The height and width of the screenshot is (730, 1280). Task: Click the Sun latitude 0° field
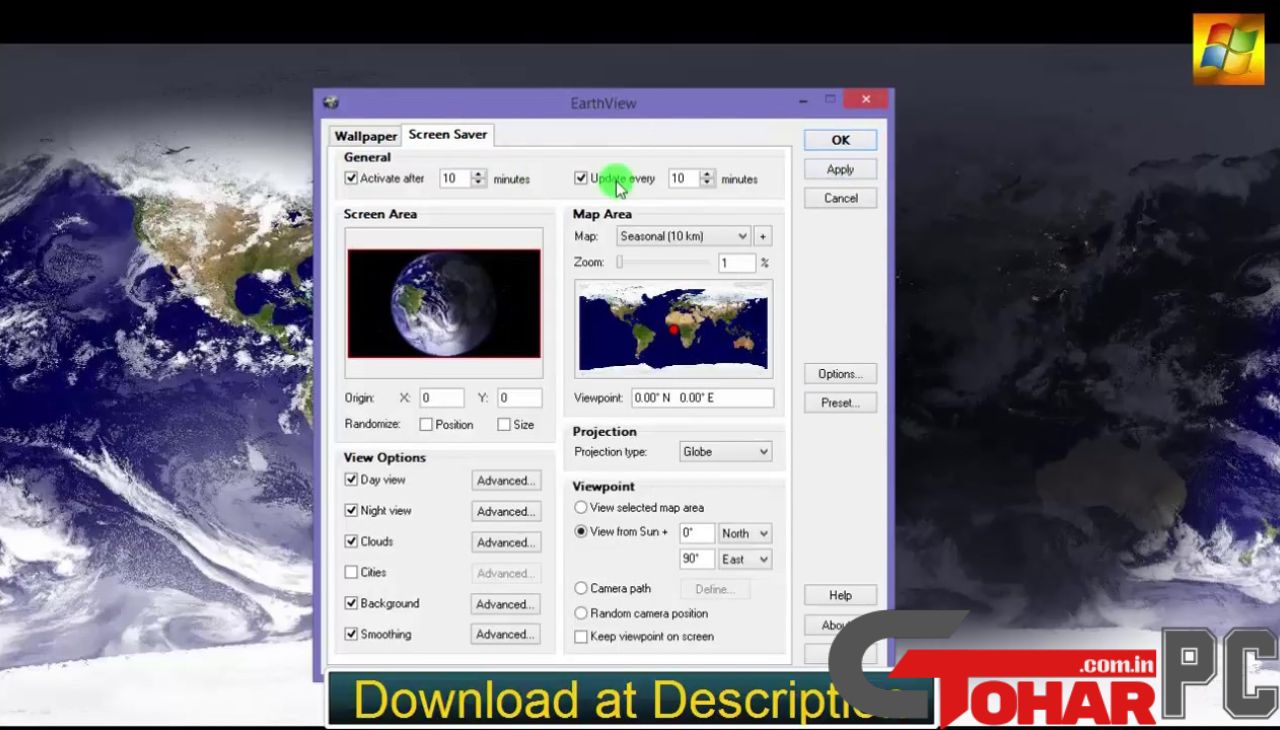pos(697,533)
